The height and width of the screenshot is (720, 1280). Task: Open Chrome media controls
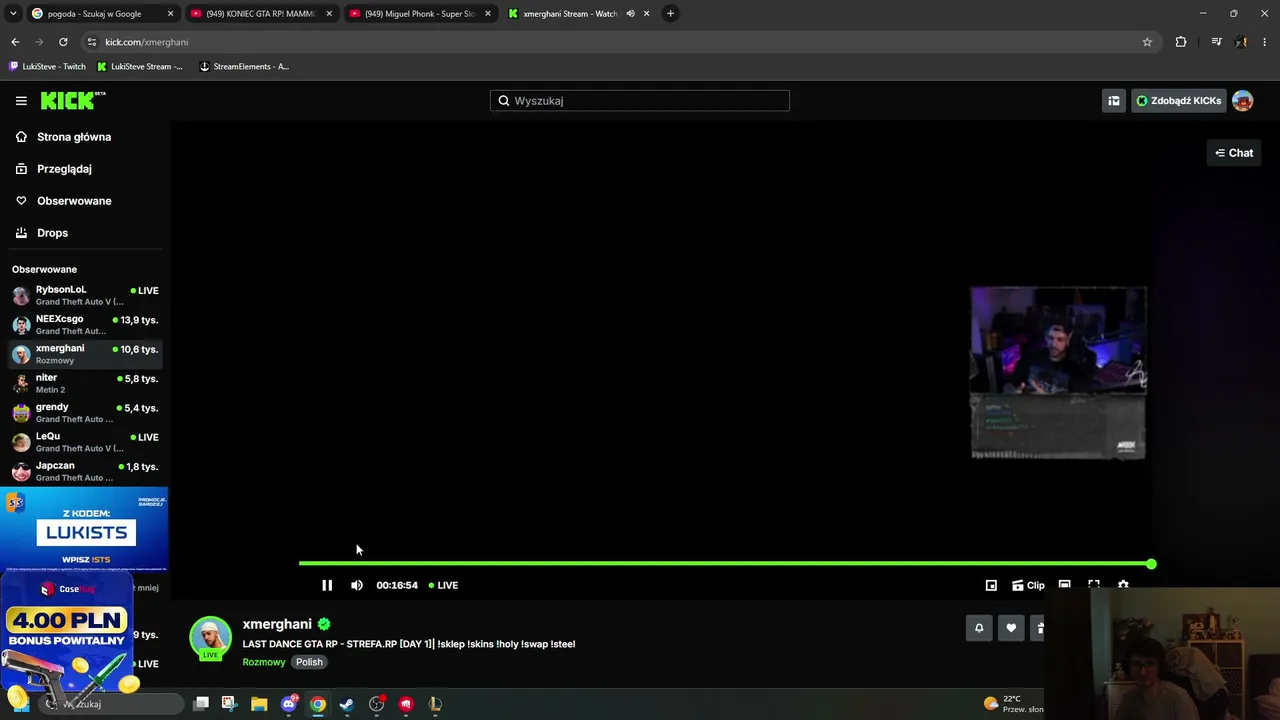click(x=1216, y=42)
